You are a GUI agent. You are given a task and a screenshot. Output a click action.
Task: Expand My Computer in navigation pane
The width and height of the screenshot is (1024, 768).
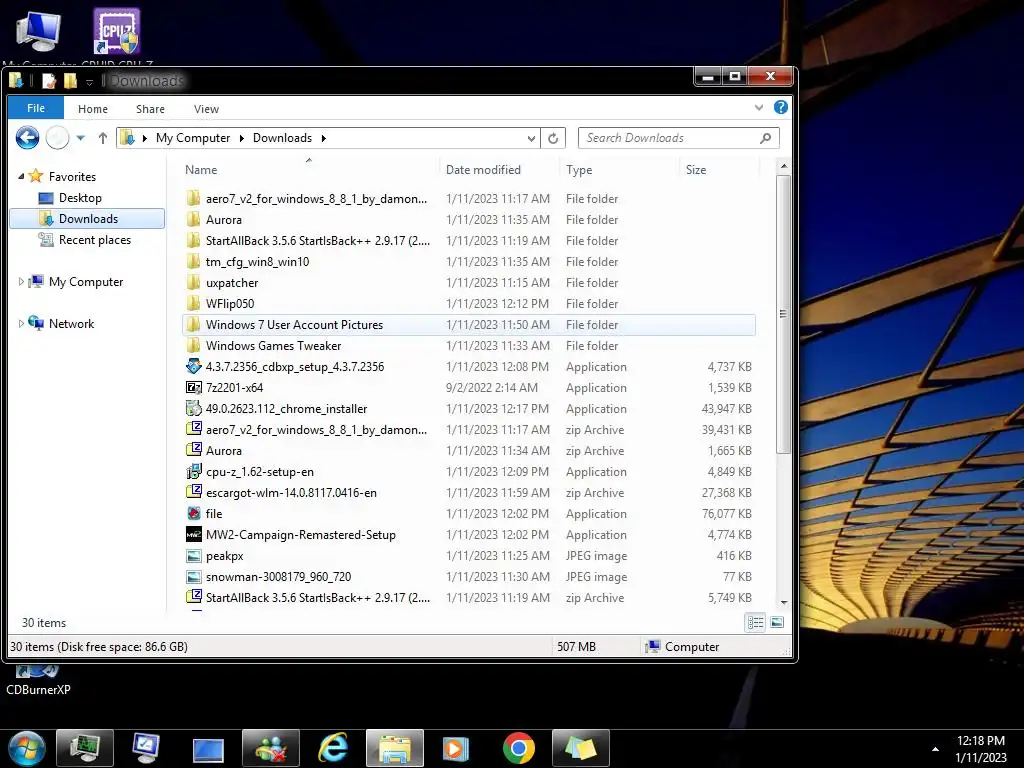tap(21, 281)
